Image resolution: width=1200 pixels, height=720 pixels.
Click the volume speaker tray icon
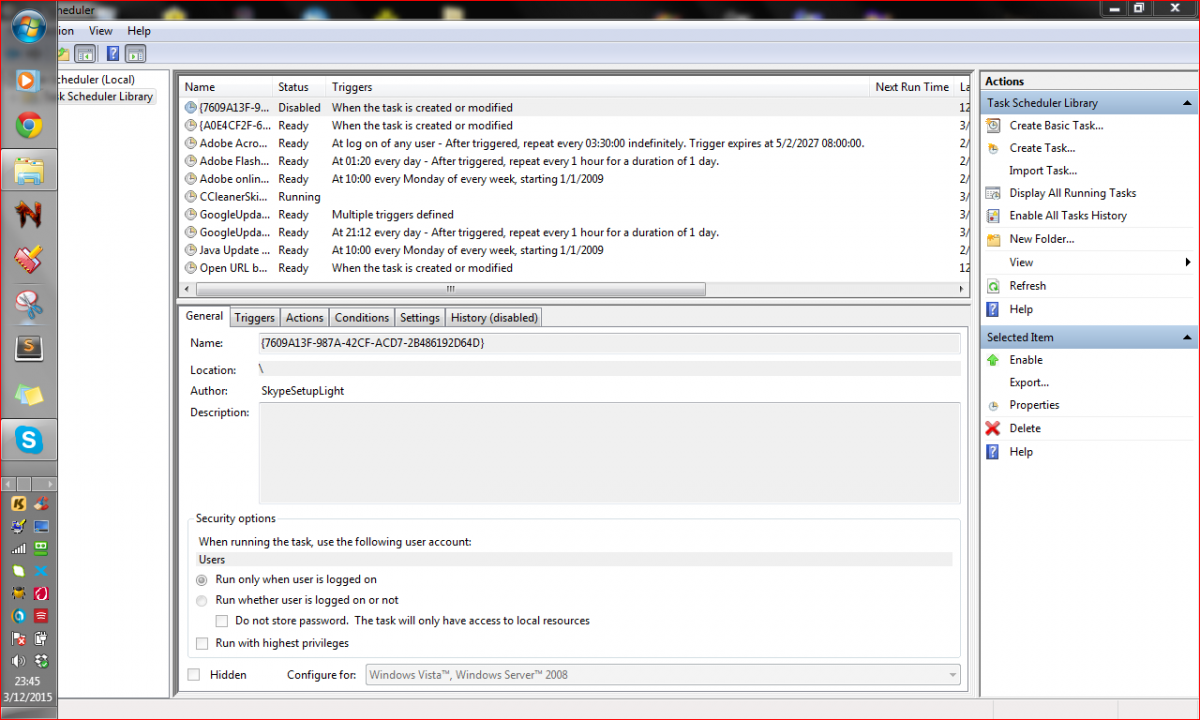pos(18,661)
